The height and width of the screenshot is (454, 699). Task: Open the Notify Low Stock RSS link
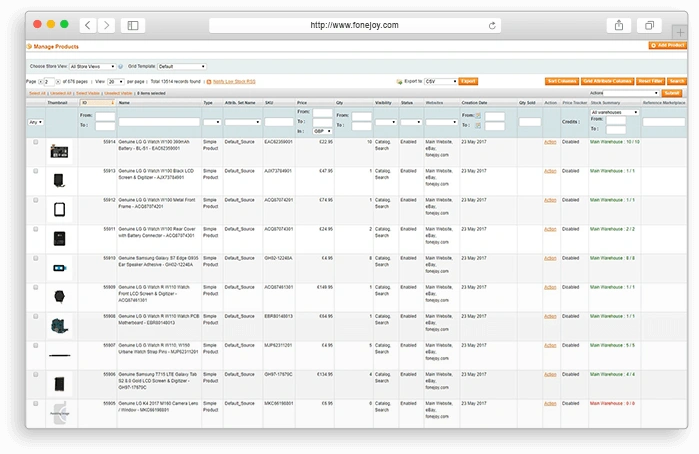click(x=234, y=82)
